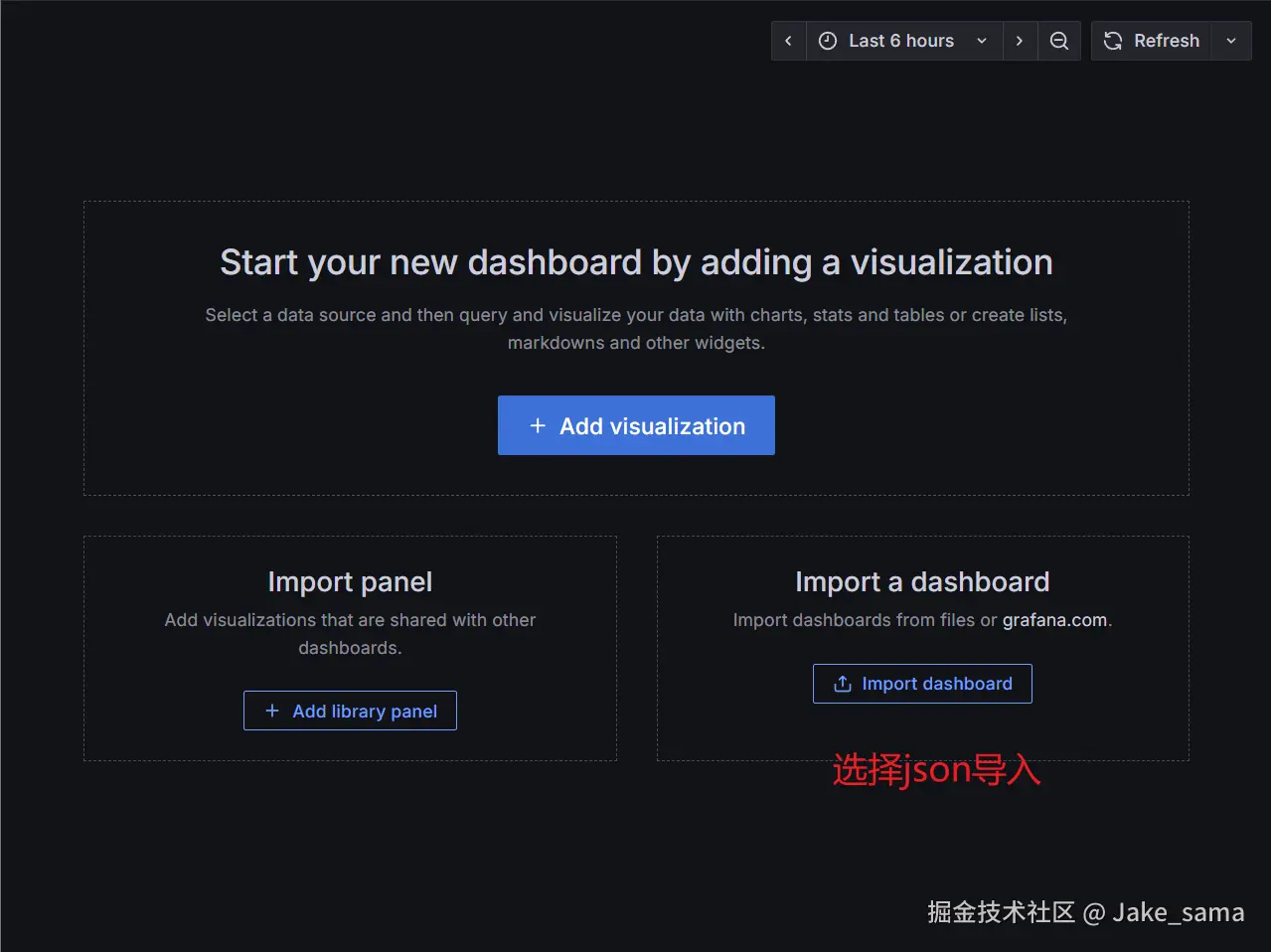This screenshot has height=952, width=1271.
Task: Click the refresh dashboard icon
Action: tap(1112, 41)
